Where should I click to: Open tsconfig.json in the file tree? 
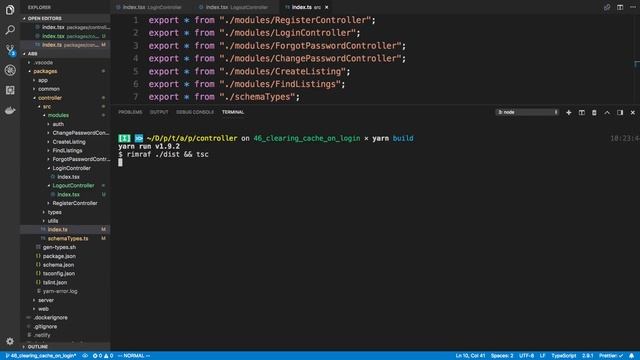(59, 274)
